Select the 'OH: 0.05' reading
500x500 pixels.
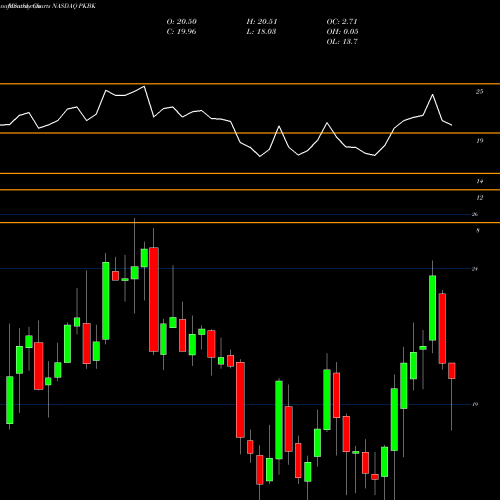click(342, 32)
